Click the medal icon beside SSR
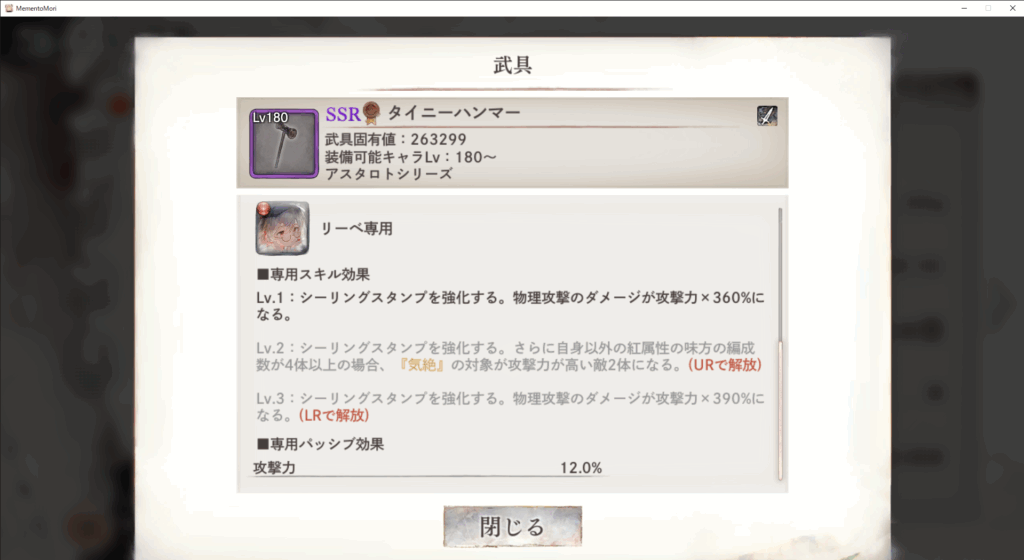Image resolution: width=1024 pixels, height=560 pixels. point(372,113)
